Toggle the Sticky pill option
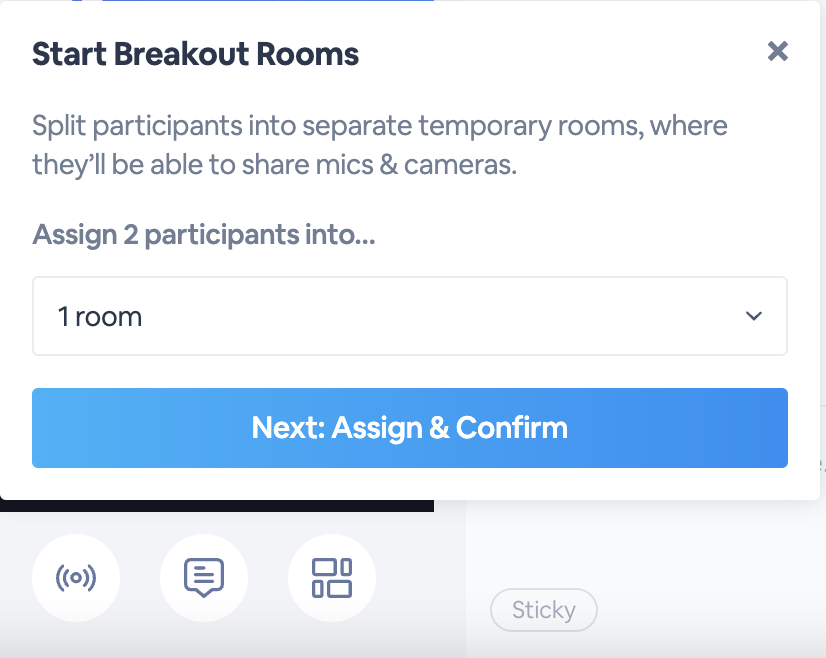 [544, 610]
